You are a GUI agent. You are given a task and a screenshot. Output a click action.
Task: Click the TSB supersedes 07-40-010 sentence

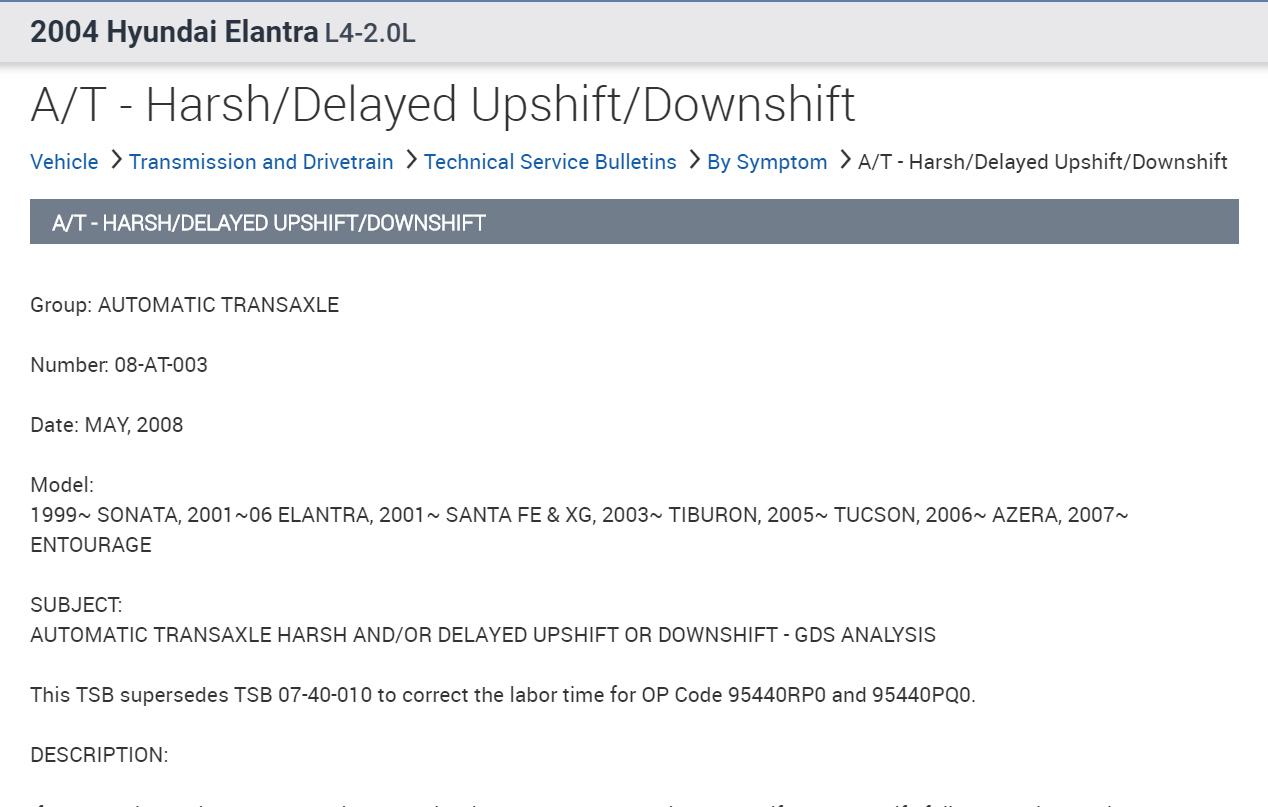502,694
